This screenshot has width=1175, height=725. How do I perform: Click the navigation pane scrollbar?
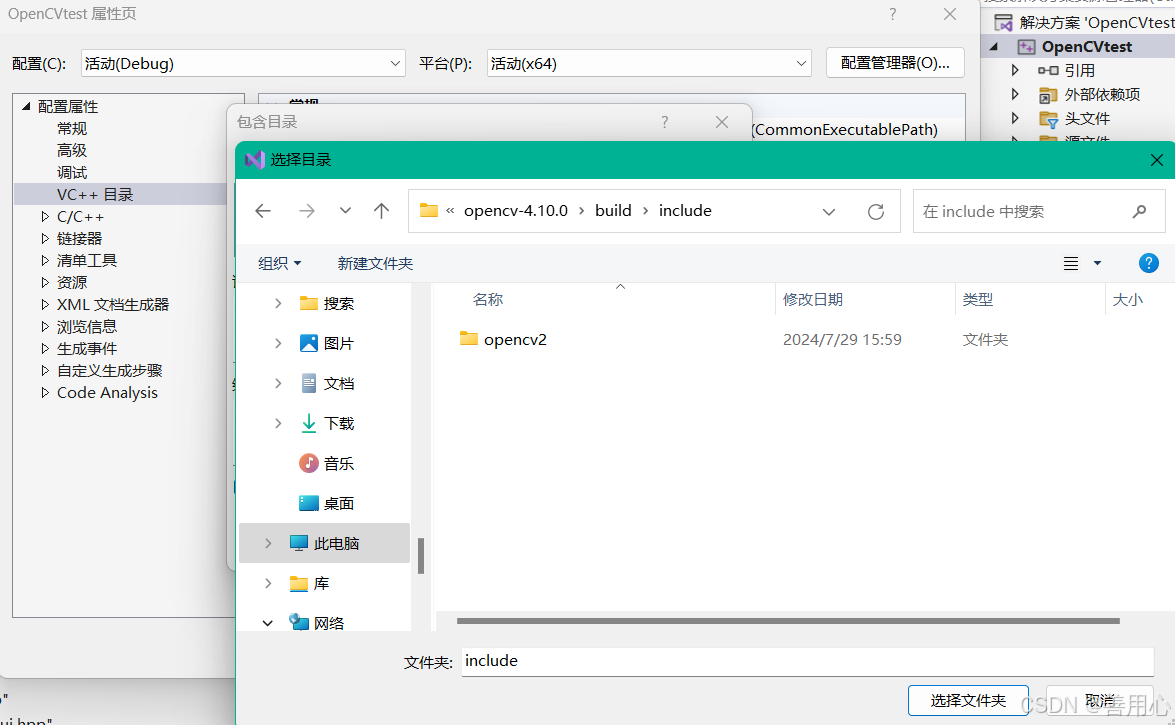tap(420, 556)
